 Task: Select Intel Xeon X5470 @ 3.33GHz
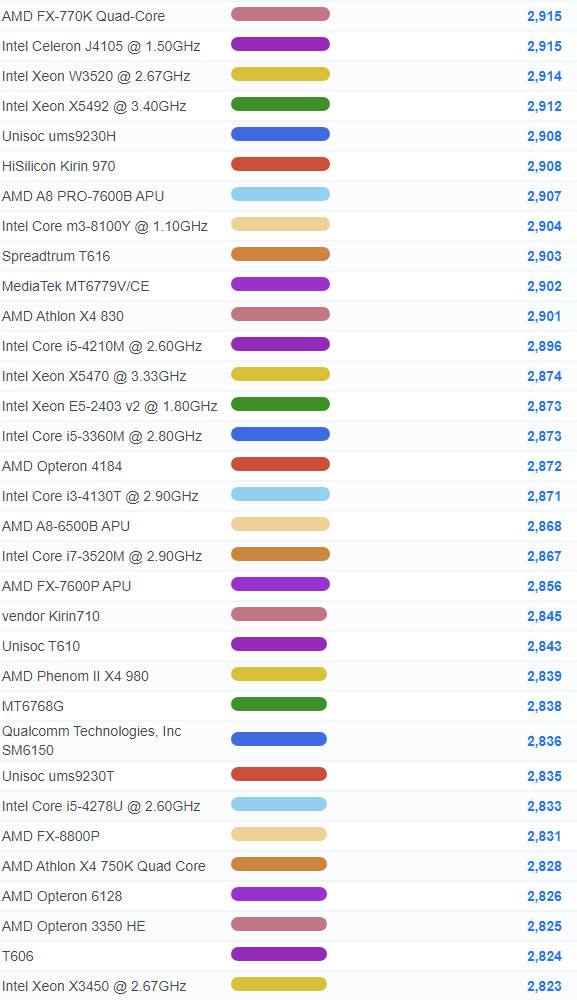(x=94, y=376)
